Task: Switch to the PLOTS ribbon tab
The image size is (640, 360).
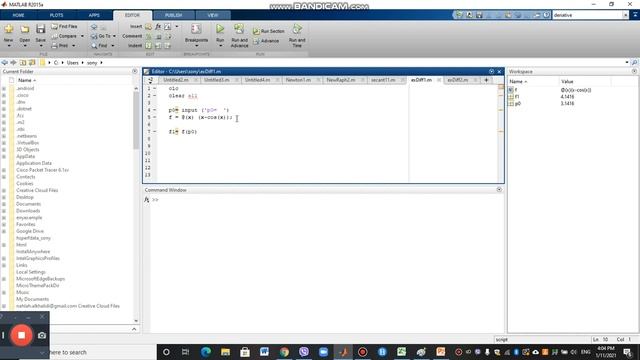Action: coord(56,15)
